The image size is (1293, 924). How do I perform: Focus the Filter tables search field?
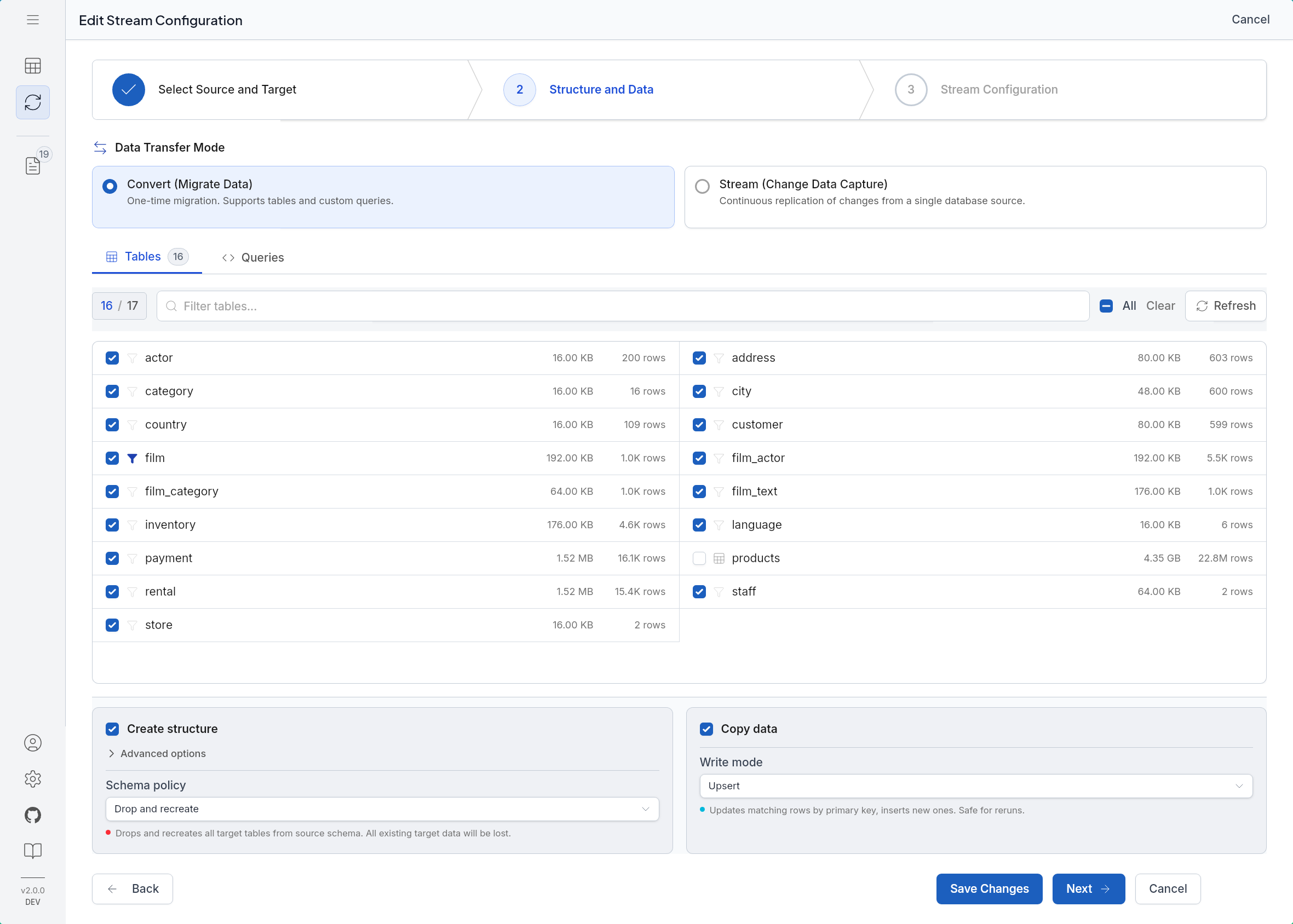623,306
